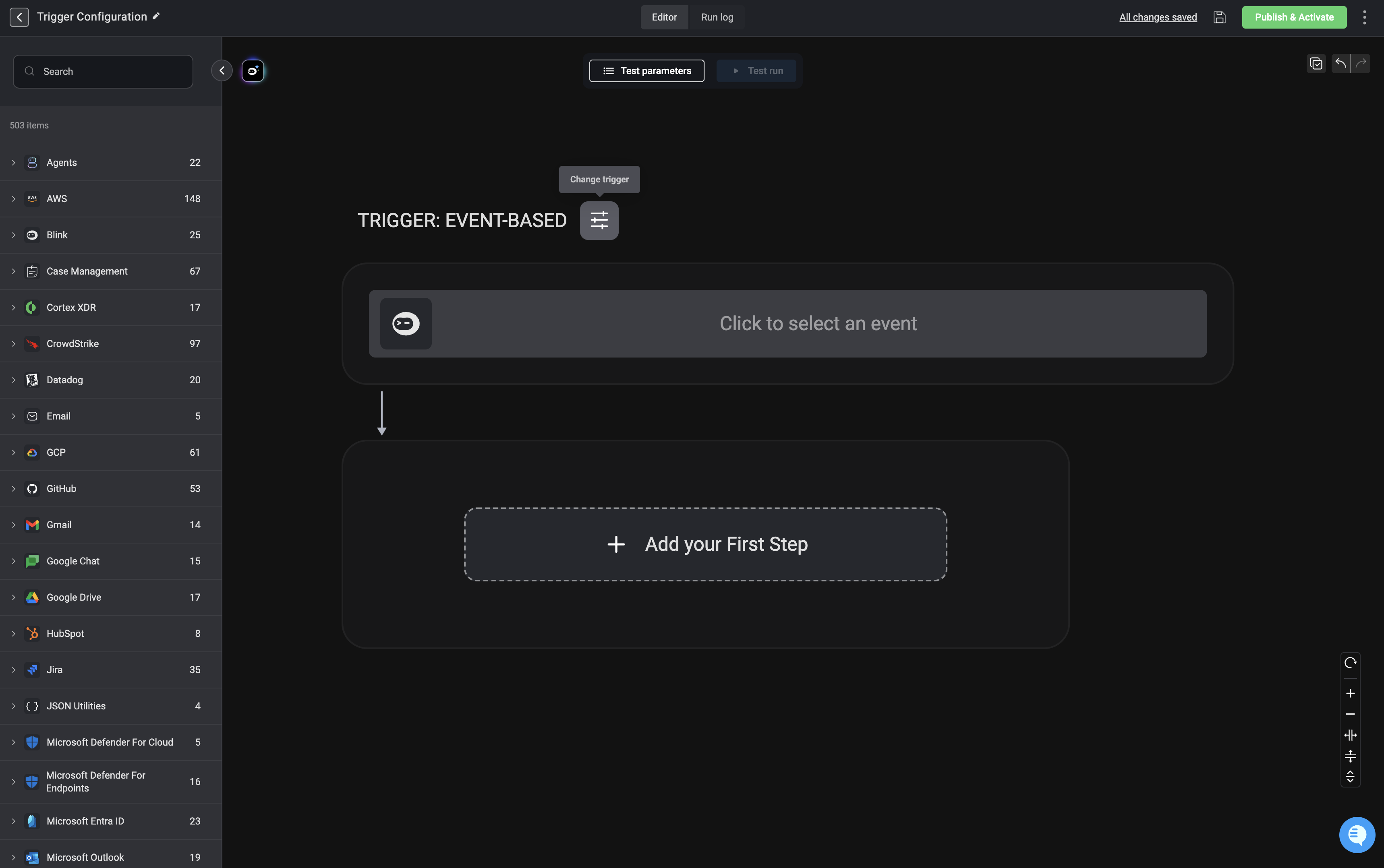Expand the GitHub category
1384x868 pixels.
coord(13,488)
